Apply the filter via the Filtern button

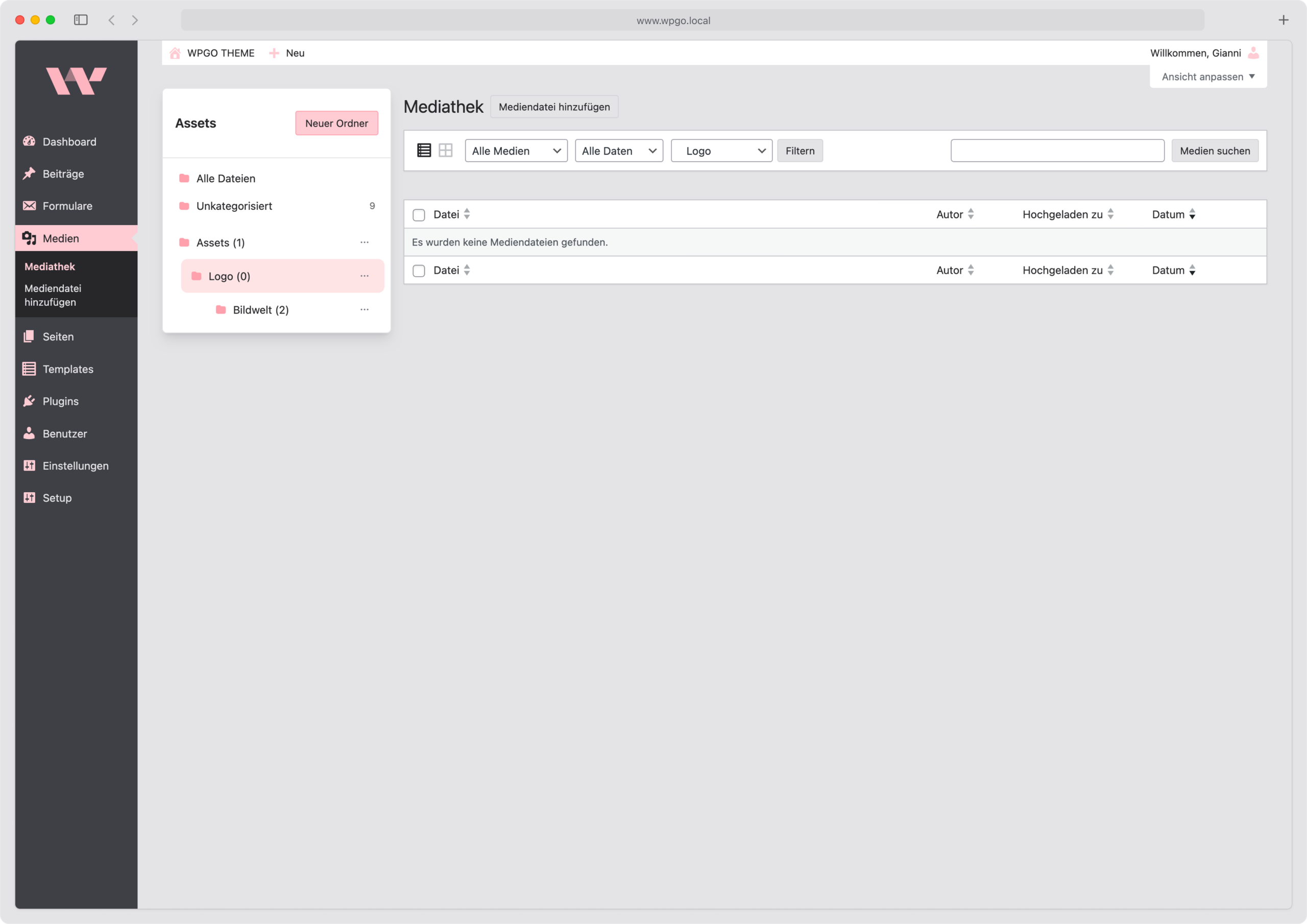[800, 150]
